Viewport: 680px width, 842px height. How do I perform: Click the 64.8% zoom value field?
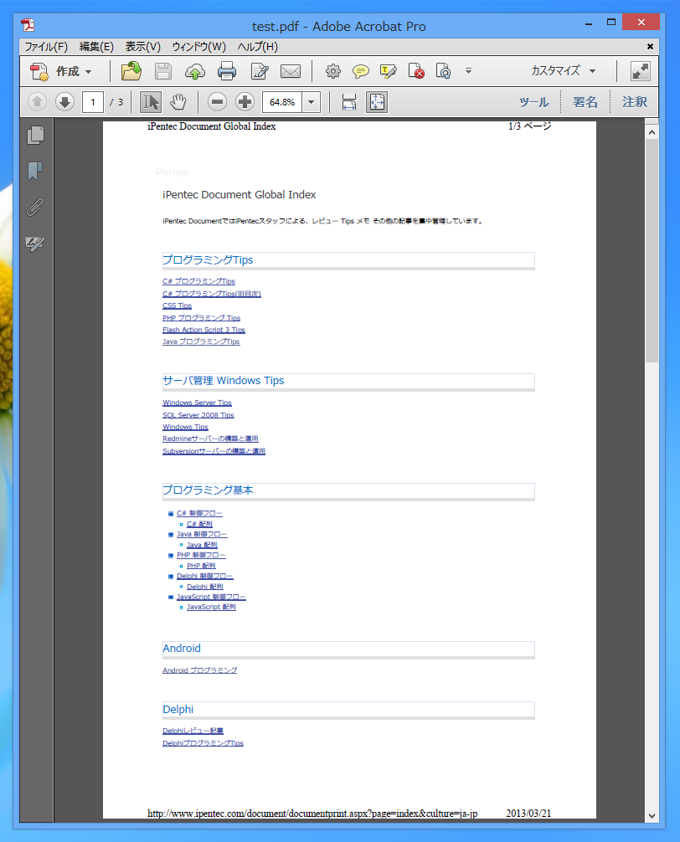point(283,102)
